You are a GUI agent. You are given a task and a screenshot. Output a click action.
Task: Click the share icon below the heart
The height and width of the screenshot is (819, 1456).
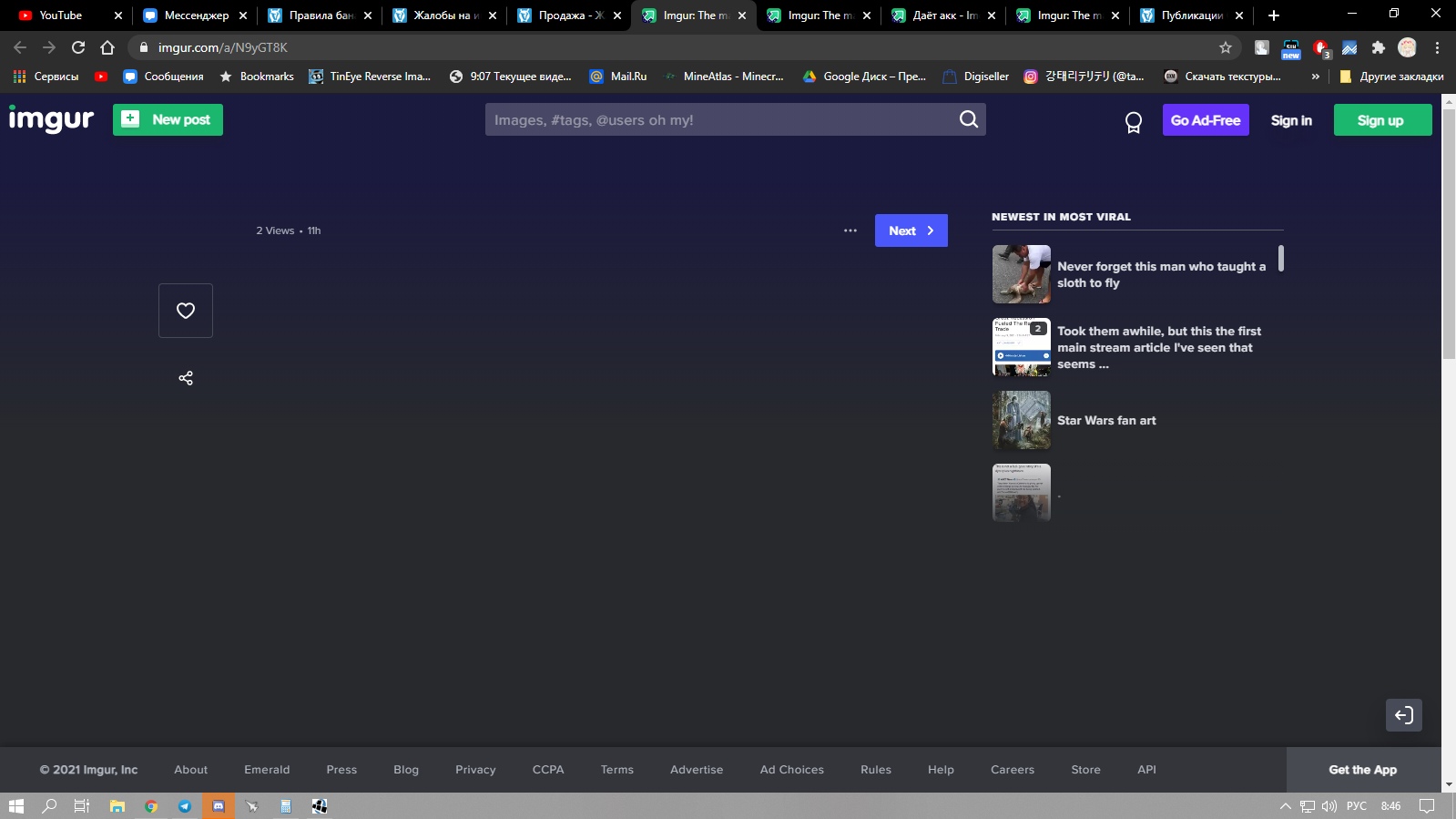(186, 378)
